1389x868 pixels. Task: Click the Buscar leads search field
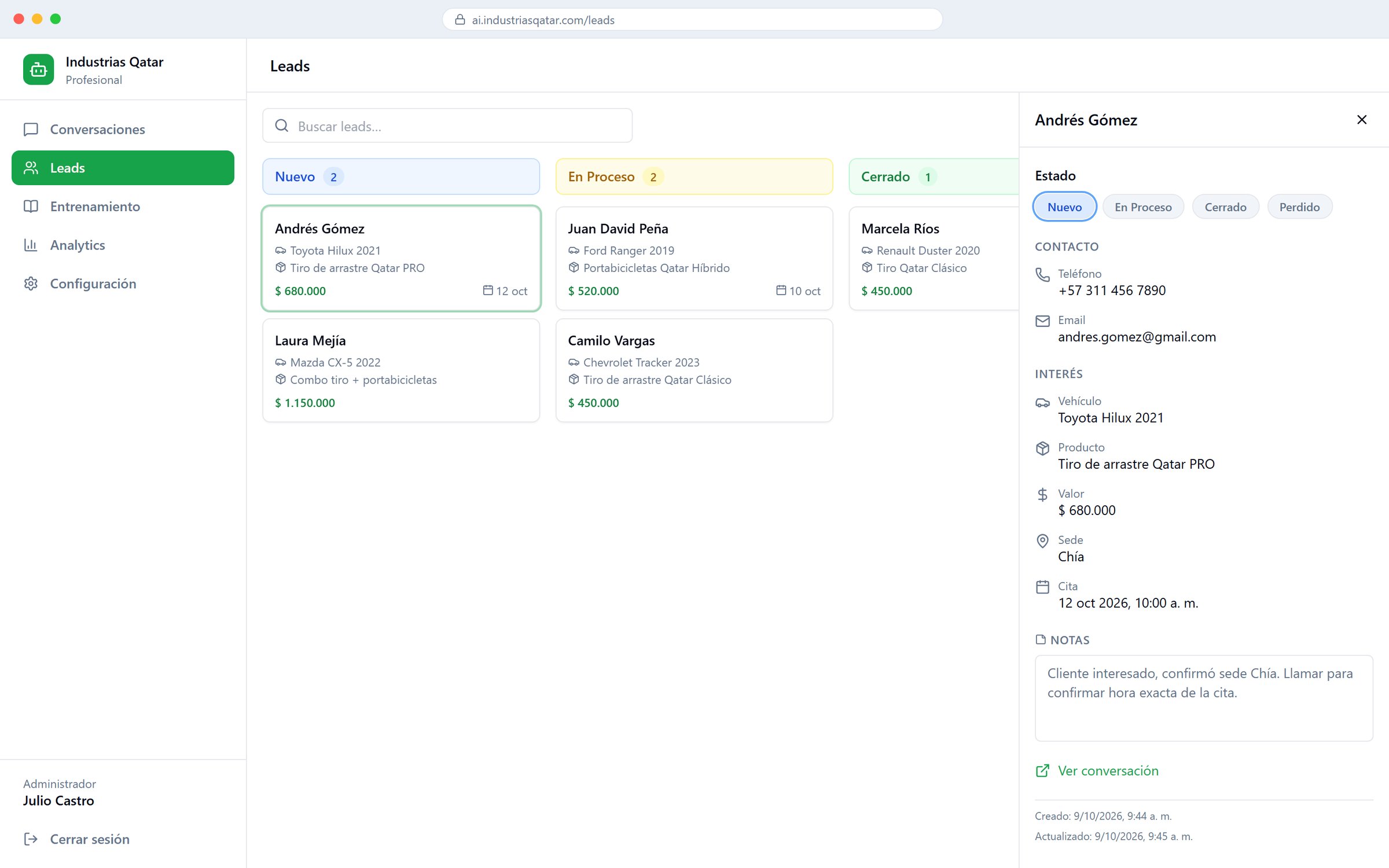coord(447,126)
